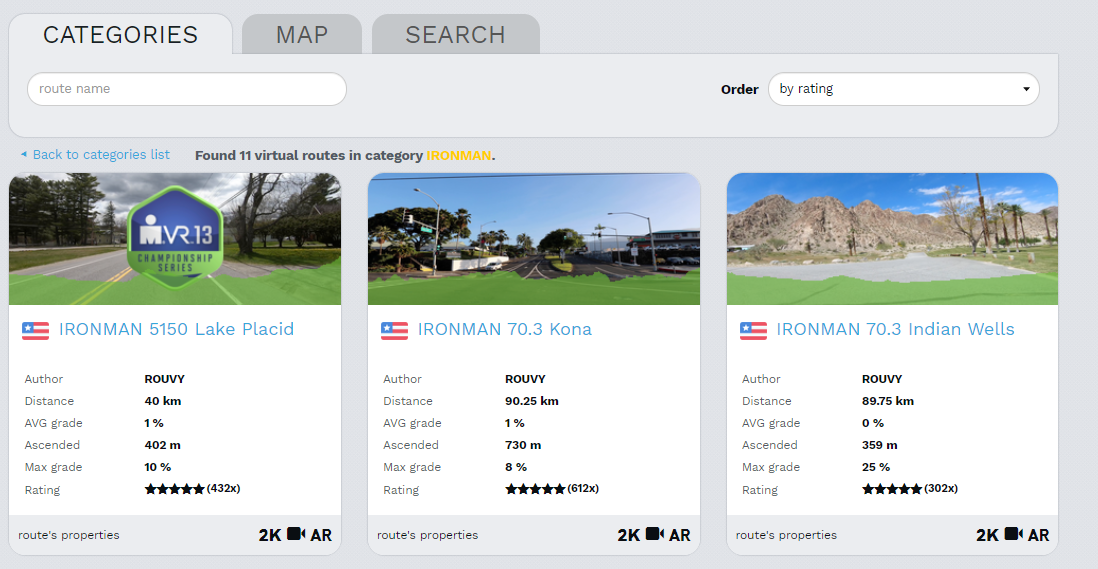Image resolution: width=1098 pixels, height=569 pixels.
Task: Click the 25 % max grade value
Action: coord(876,467)
